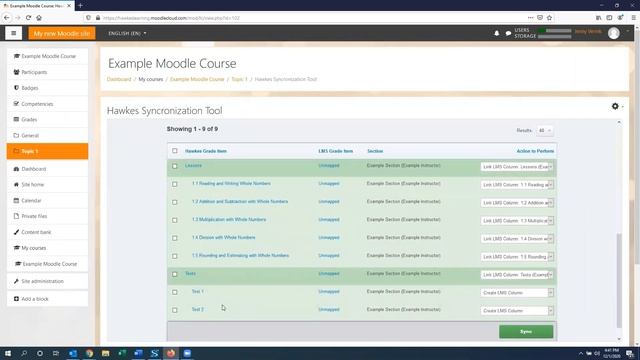Bookmark this page with the star icon
Viewport: 640px width, 360px height.
click(549, 18)
